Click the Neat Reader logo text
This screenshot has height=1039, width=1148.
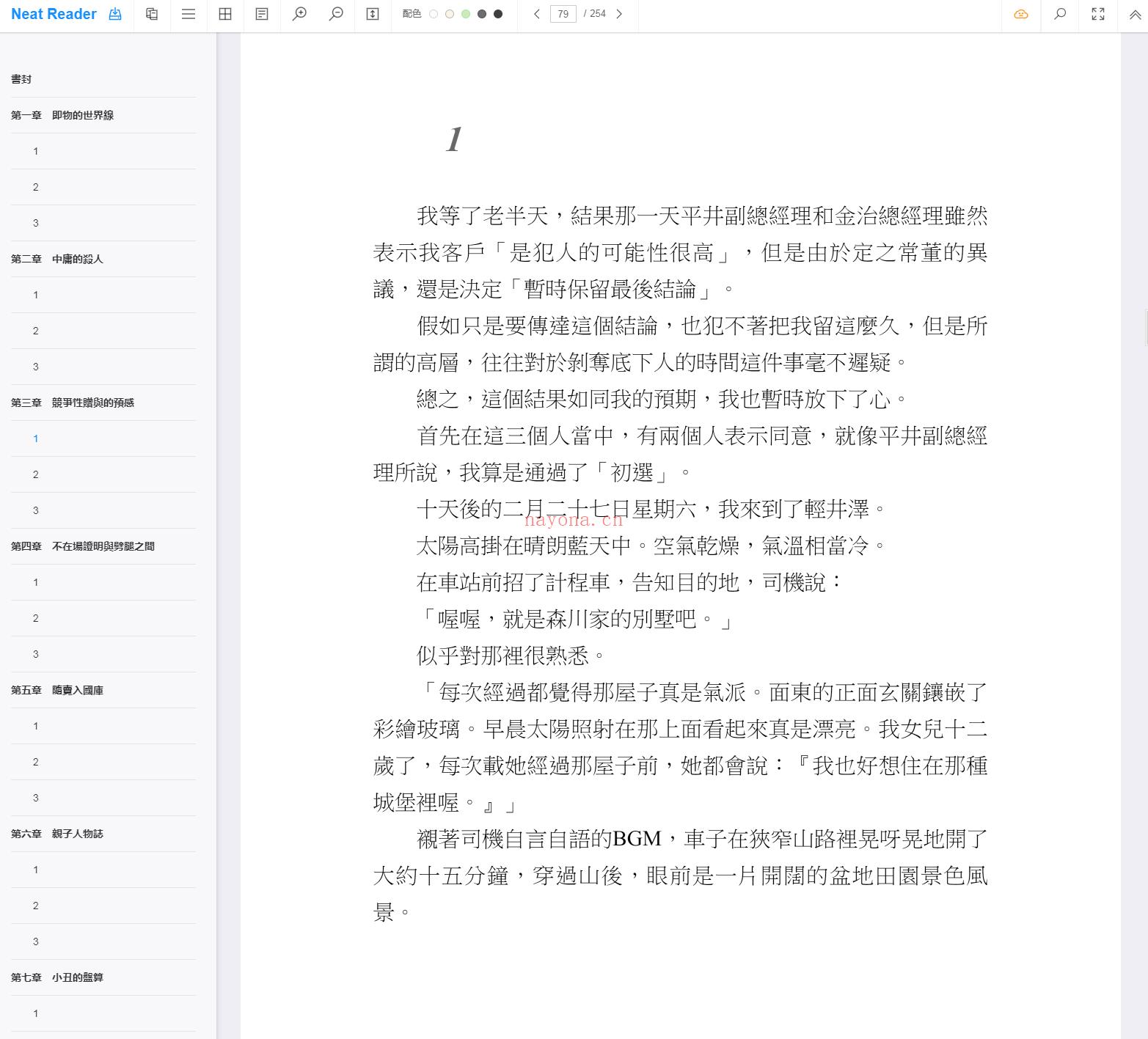pos(54,14)
